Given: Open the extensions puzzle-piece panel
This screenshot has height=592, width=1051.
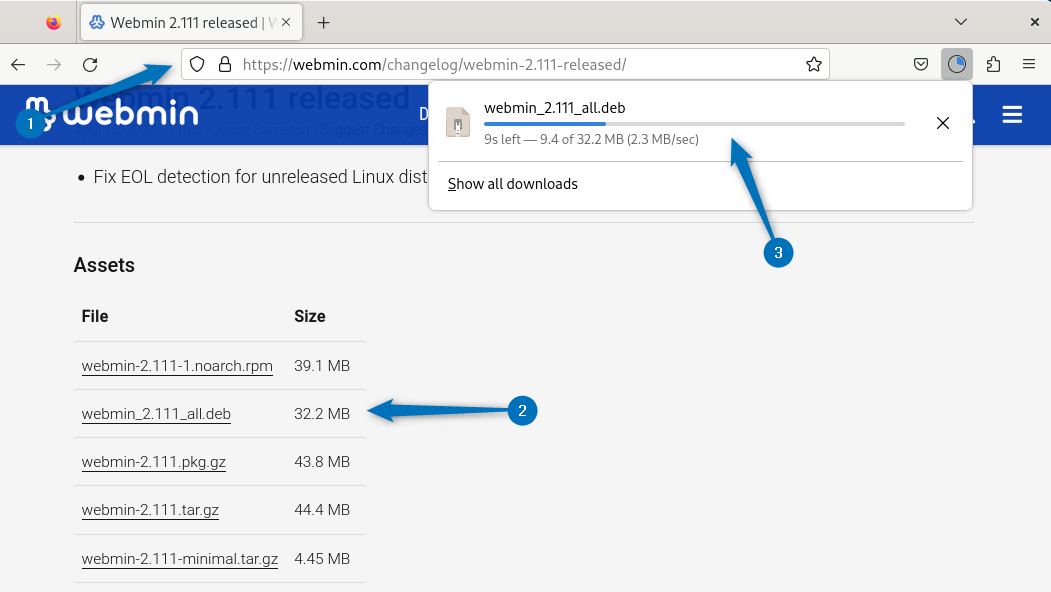Looking at the screenshot, I should coord(993,63).
